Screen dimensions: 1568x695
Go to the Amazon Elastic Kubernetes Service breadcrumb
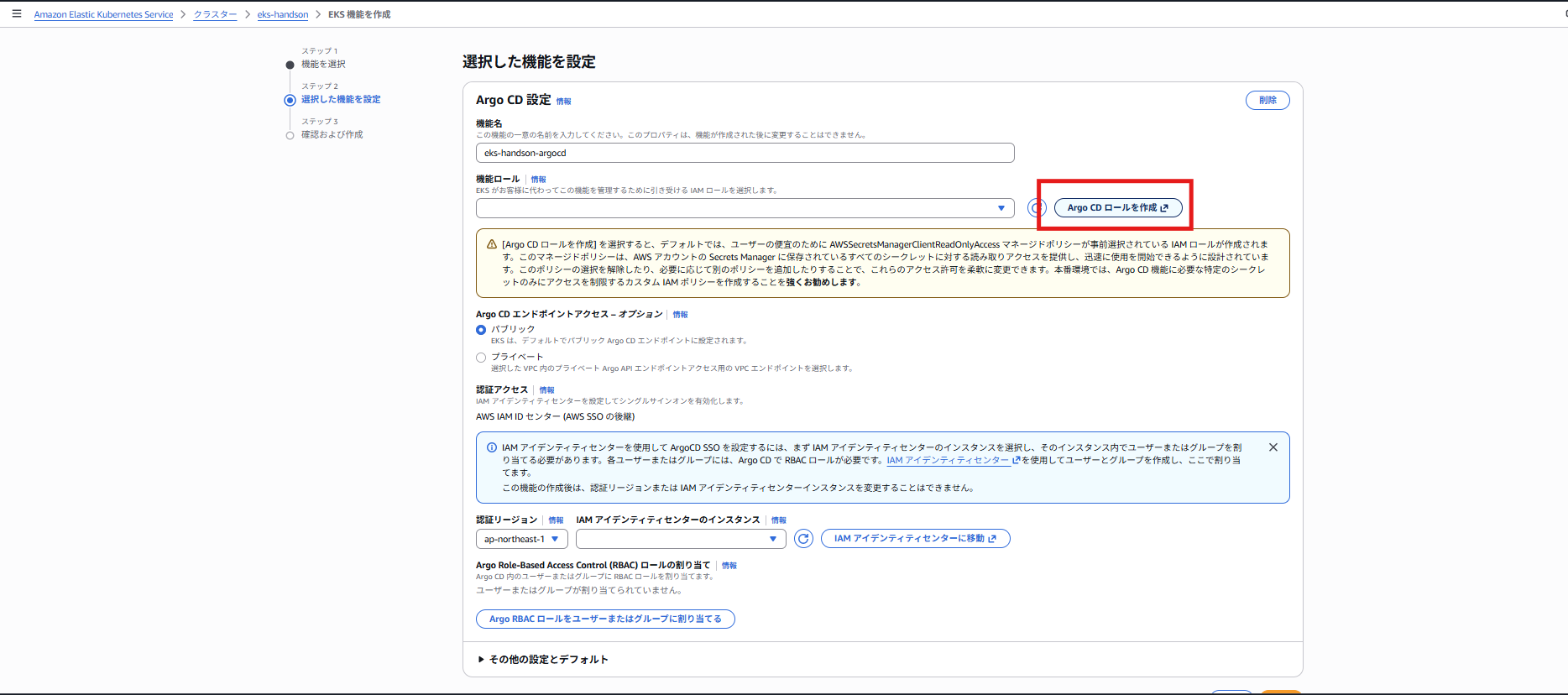coord(103,14)
